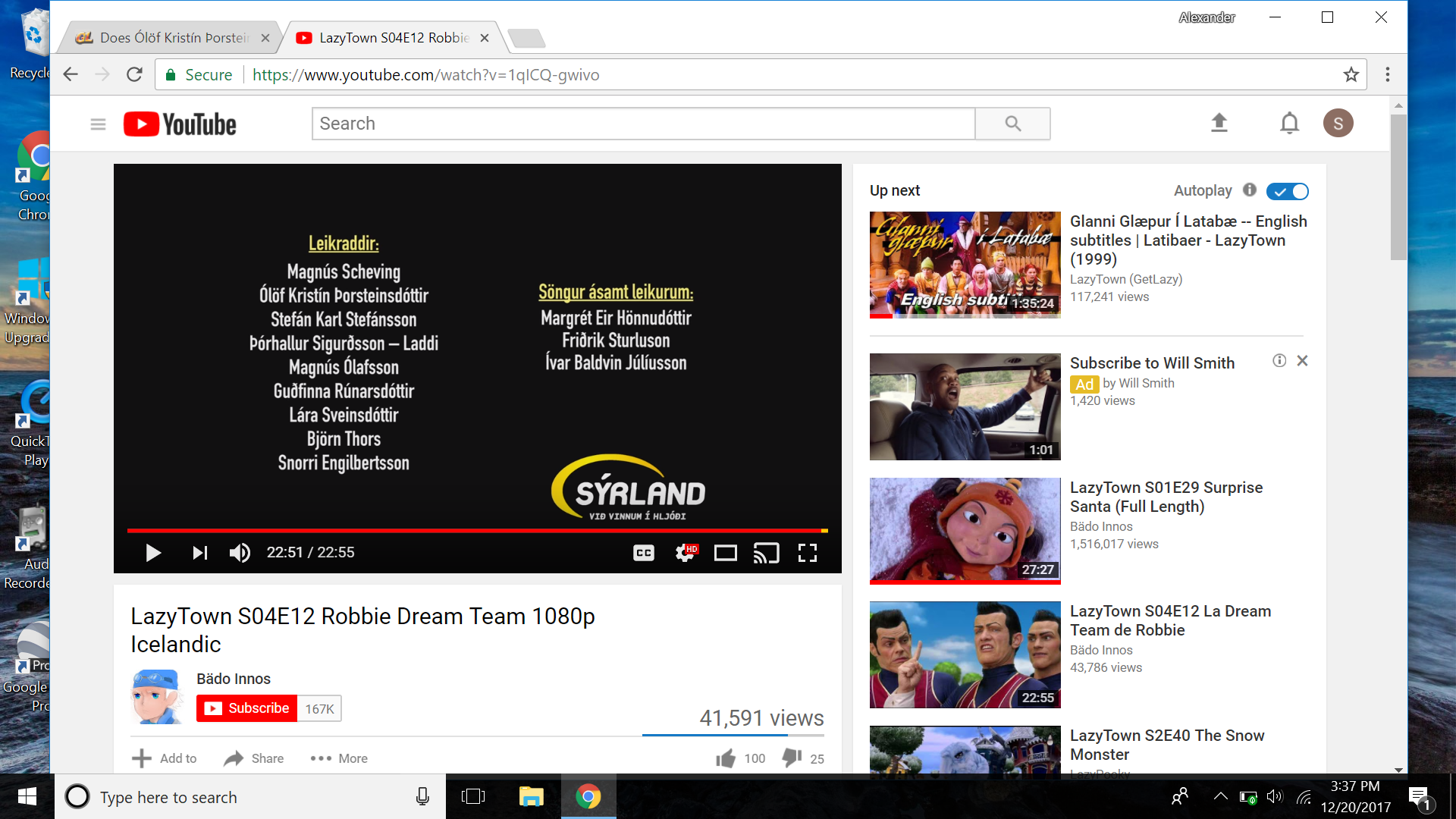Open File Explorer from the taskbar
Image resolution: width=1456 pixels, height=819 pixels.
coord(531,796)
